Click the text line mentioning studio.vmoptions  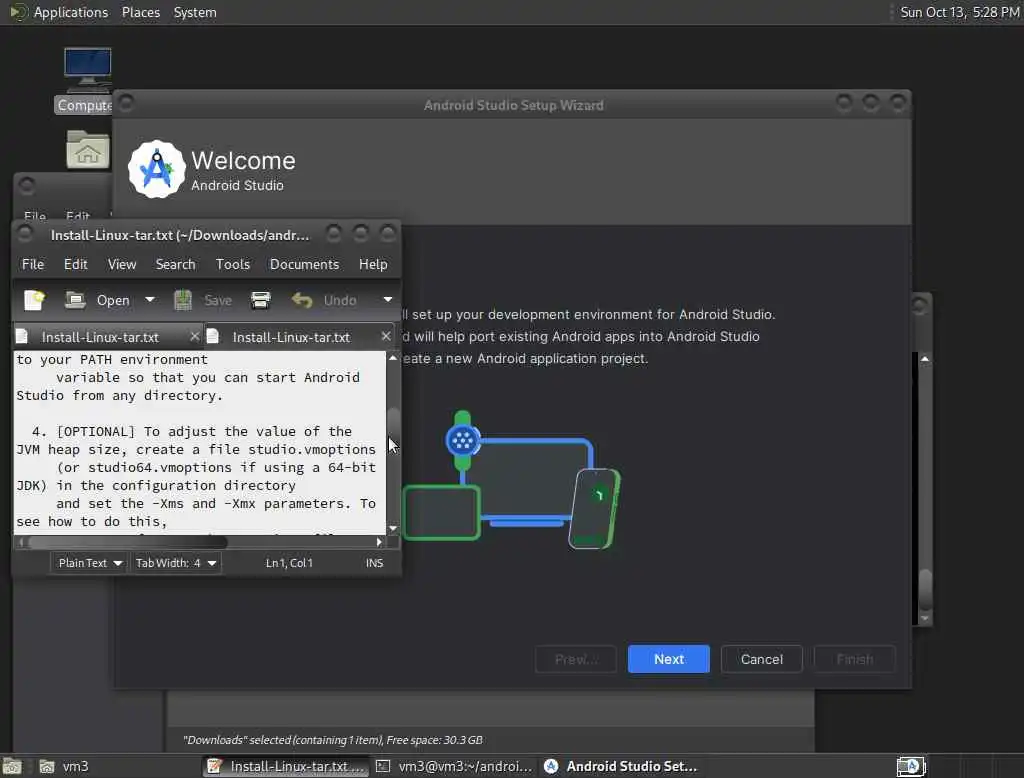click(x=196, y=449)
